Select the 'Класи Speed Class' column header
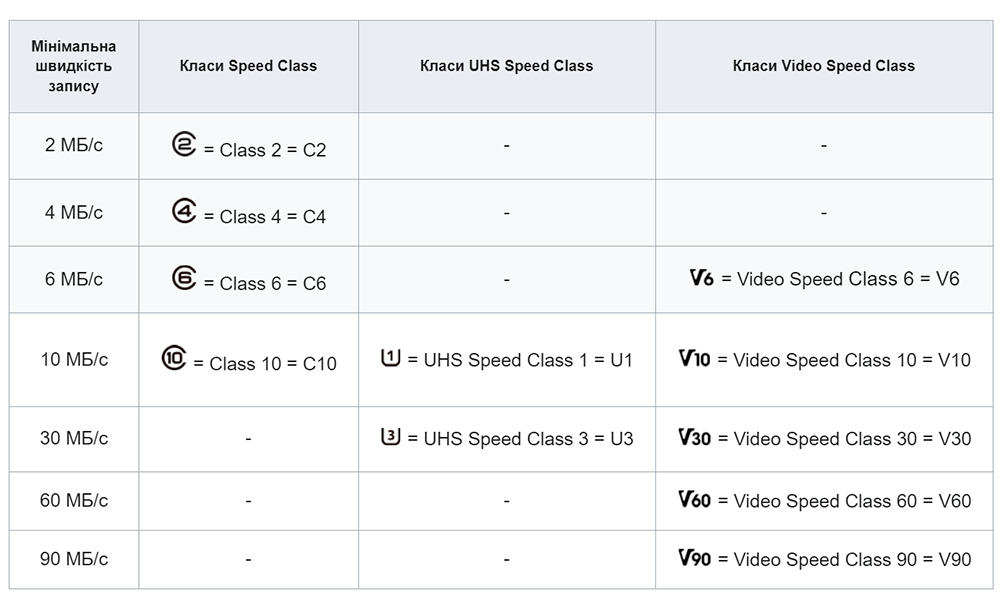 (x=248, y=66)
